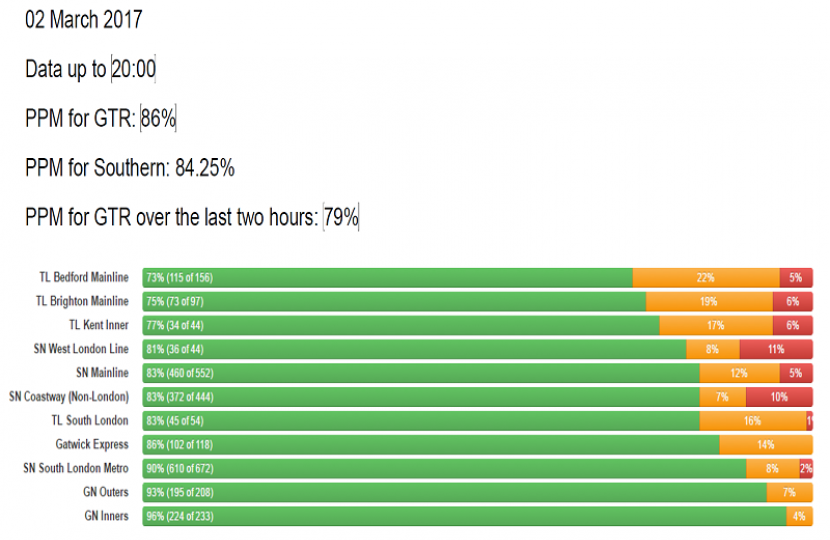Select the "TL Kent Inner" row label
The width and height of the screenshot is (830, 540).
coord(98,325)
